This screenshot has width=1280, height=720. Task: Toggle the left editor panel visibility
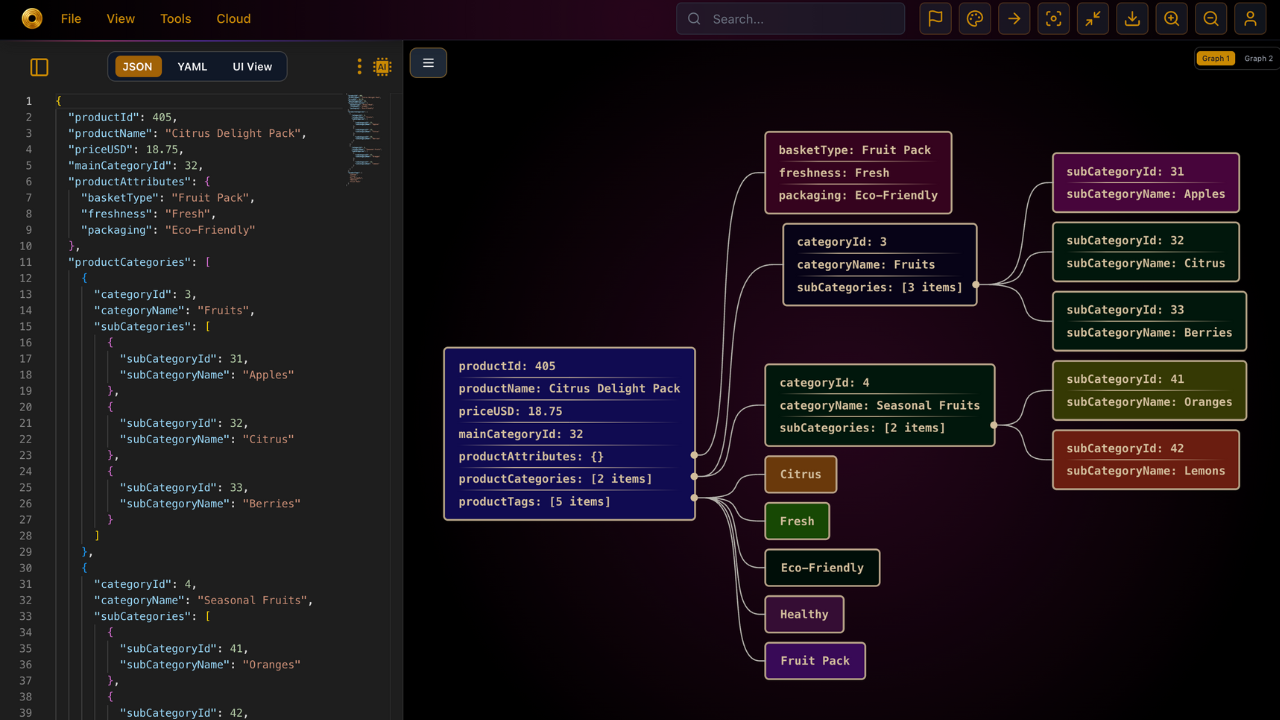pos(39,67)
